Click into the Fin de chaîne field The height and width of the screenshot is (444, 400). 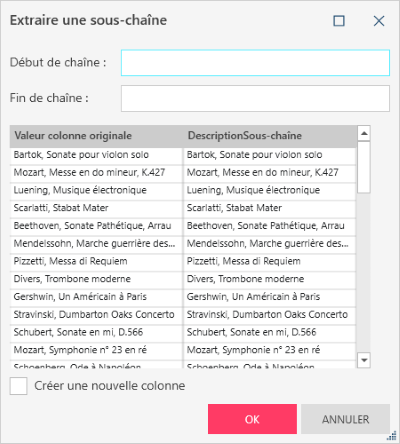255,98
